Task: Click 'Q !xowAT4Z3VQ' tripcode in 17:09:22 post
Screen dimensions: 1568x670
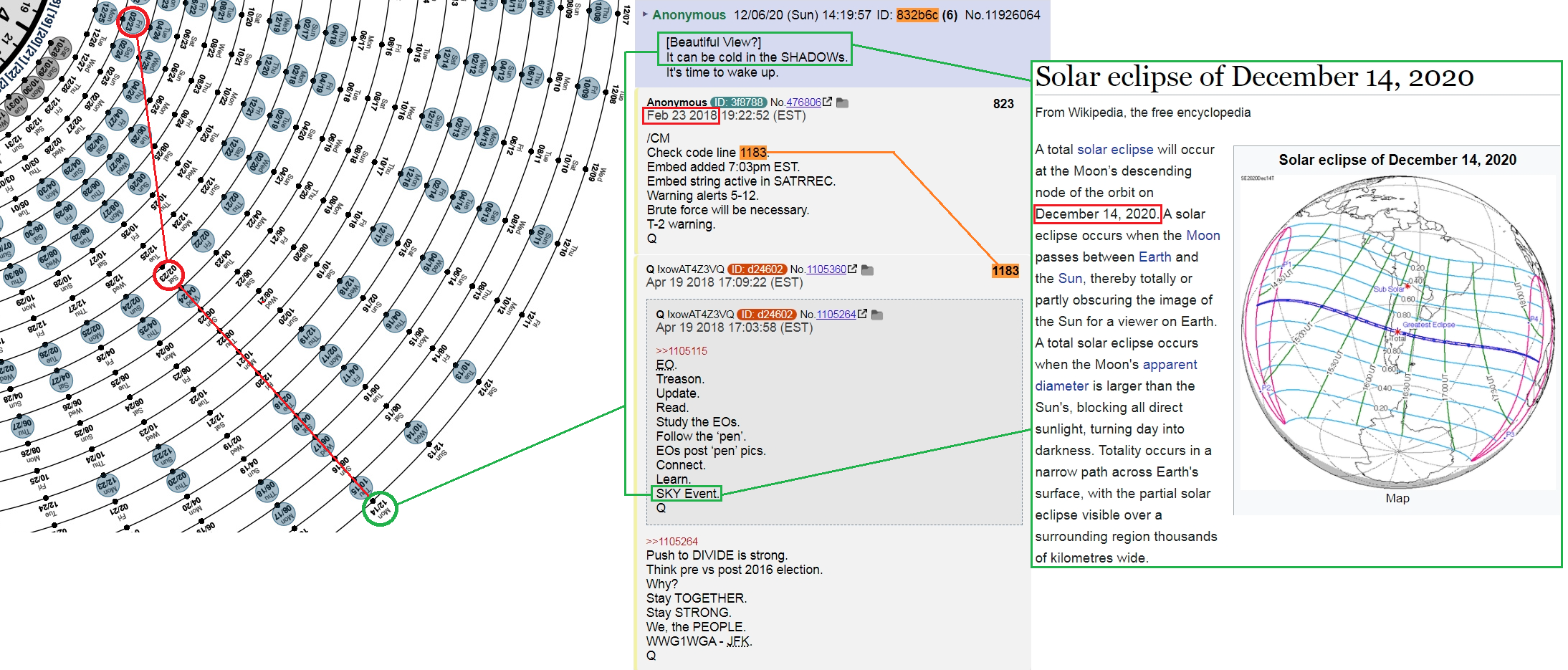Action: click(x=685, y=269)
